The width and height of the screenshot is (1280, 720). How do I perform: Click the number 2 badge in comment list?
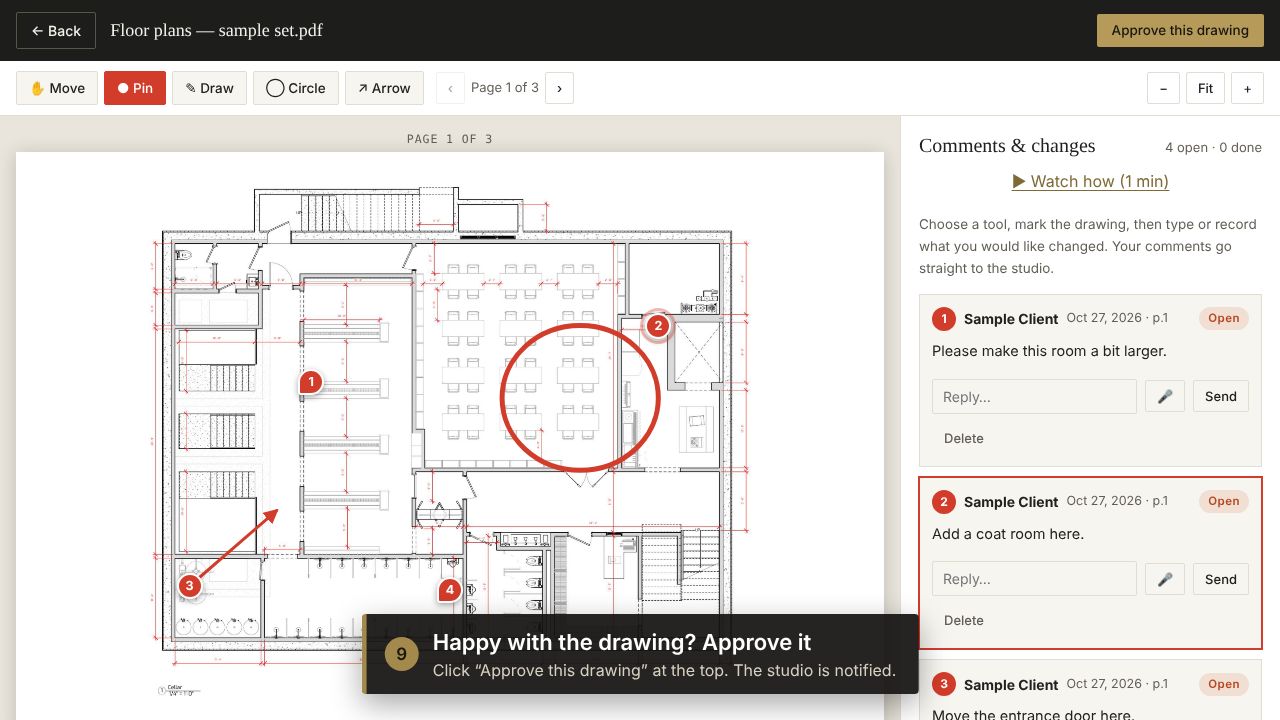[x=944, y=502]
